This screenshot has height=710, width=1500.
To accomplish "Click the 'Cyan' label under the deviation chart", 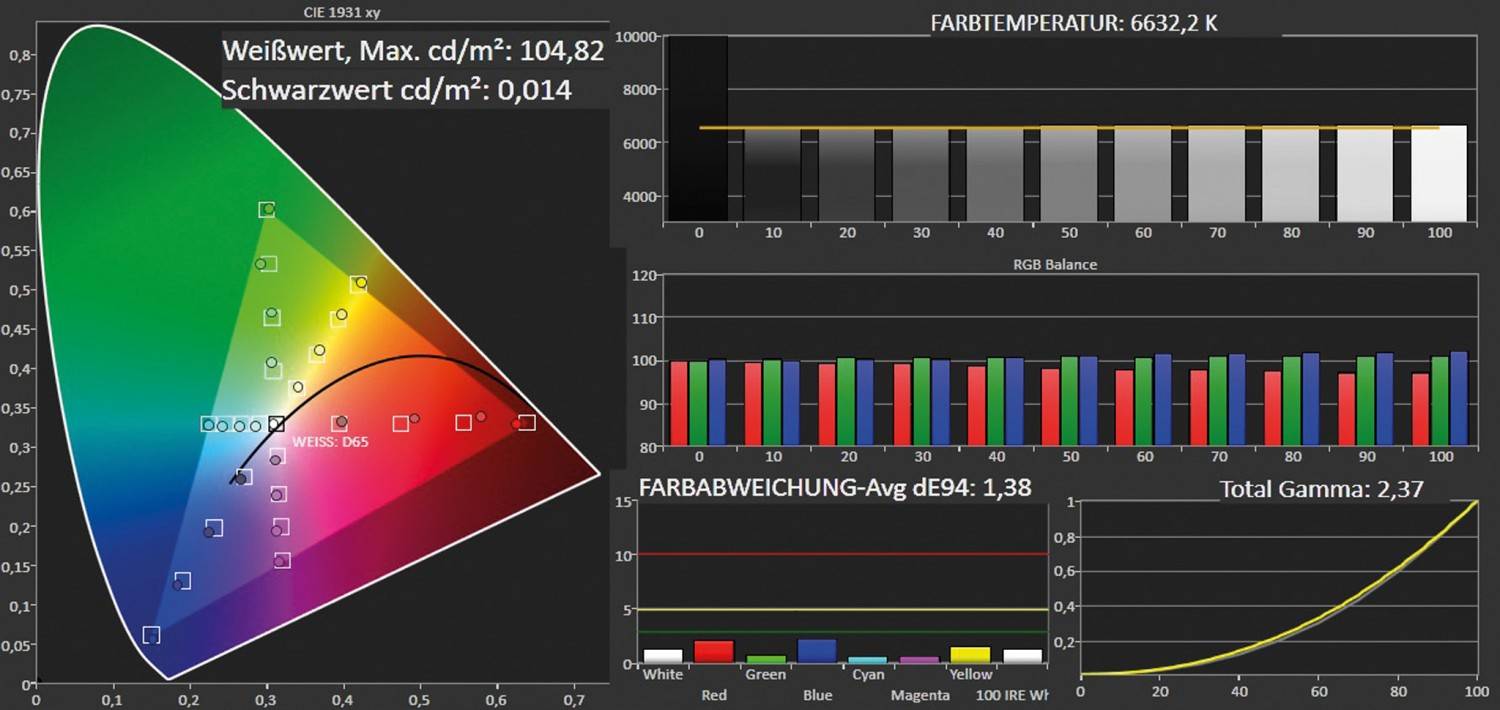I will (x=868, y=675).
